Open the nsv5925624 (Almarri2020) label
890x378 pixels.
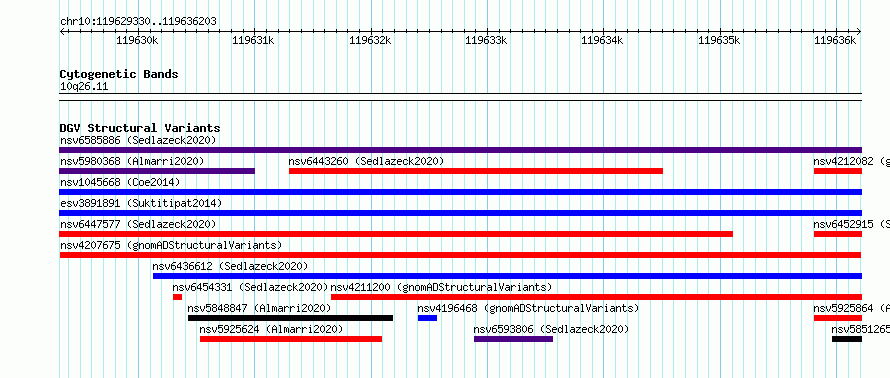(271, 329)
